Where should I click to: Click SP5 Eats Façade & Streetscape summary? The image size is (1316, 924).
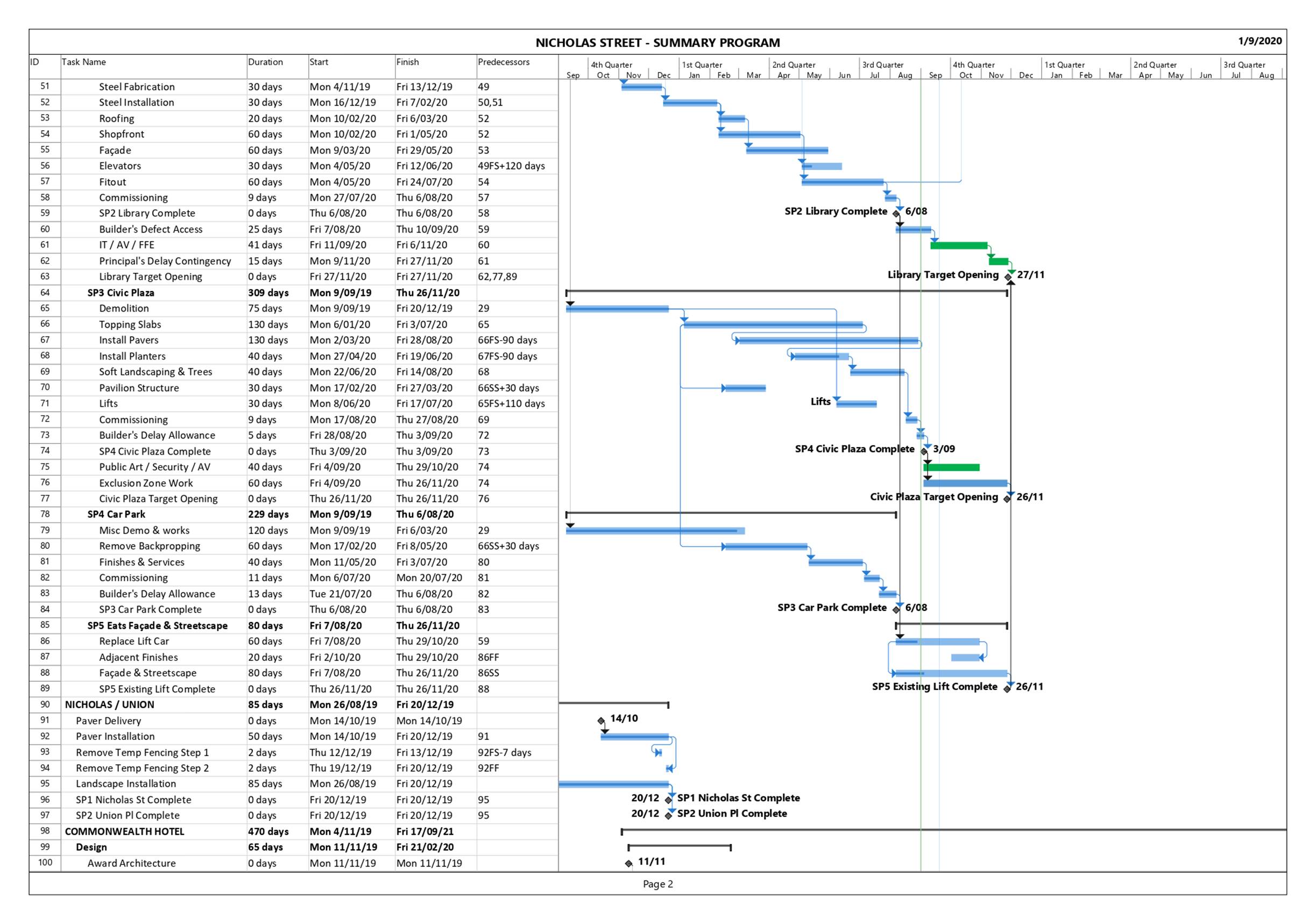pyautogui.click(x=158, y=626)
